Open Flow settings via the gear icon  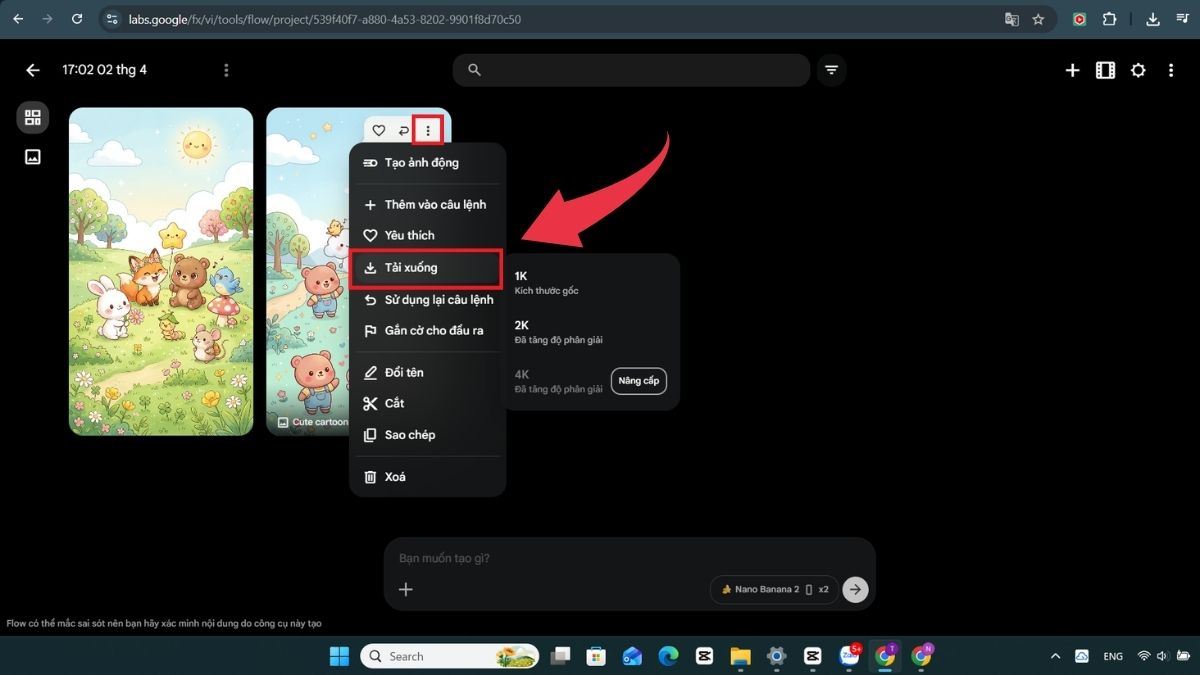1138,70
